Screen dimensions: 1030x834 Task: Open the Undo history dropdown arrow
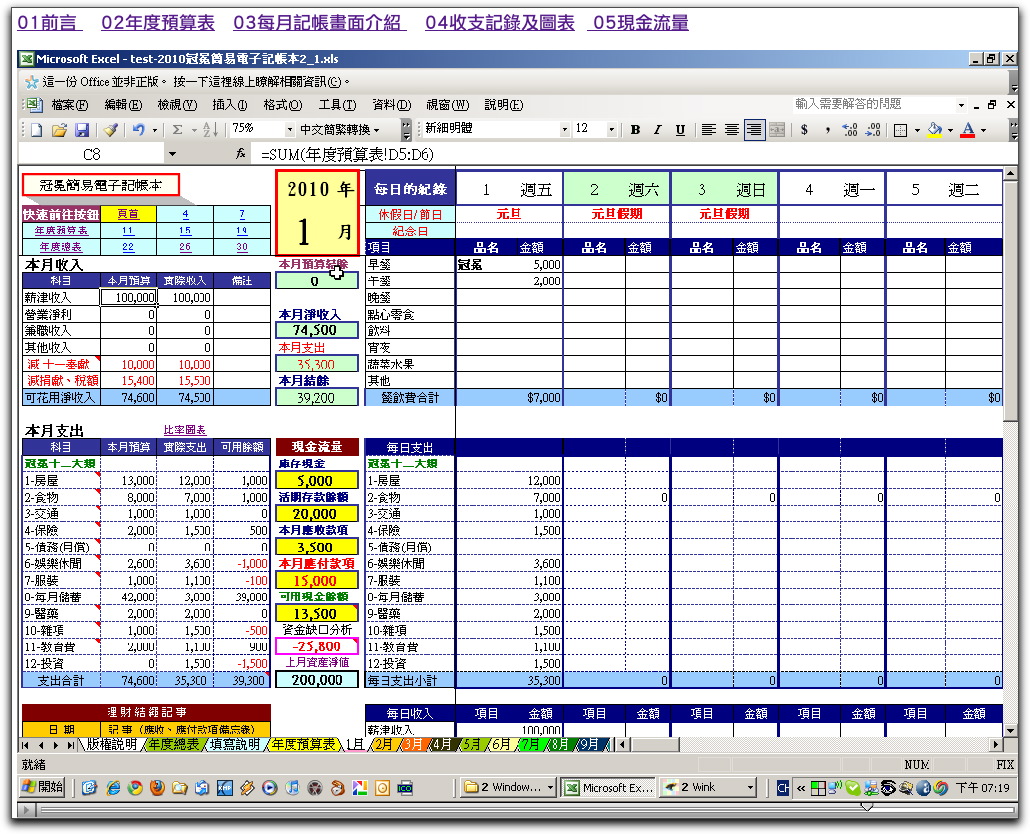click(155, 131)
